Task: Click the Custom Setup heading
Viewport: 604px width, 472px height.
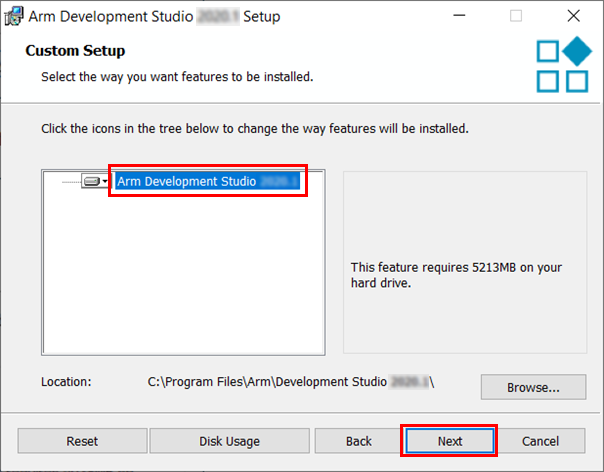Action: pyautogui.click(x=75, y=50)
